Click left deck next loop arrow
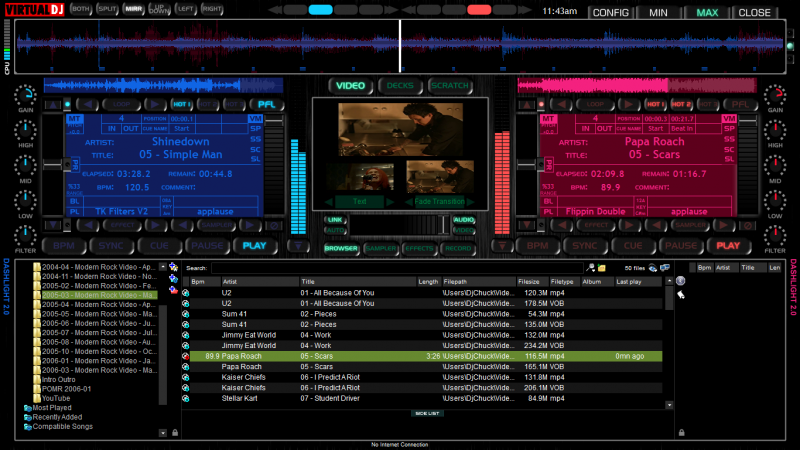This screenshot has width=800, height=450. click(155, 104)
